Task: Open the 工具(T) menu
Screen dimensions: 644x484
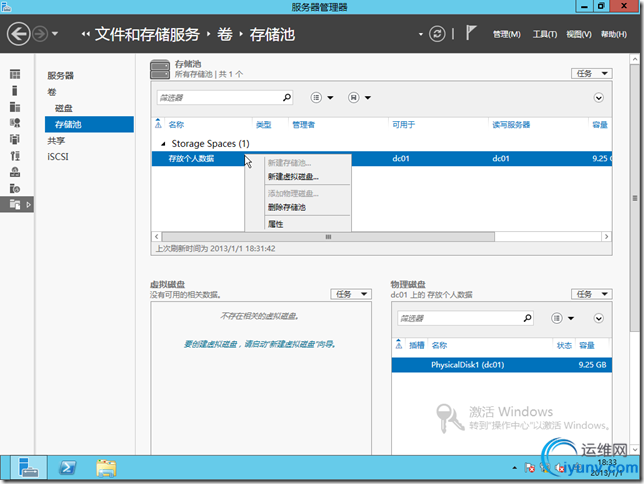Action: point(545,35)
